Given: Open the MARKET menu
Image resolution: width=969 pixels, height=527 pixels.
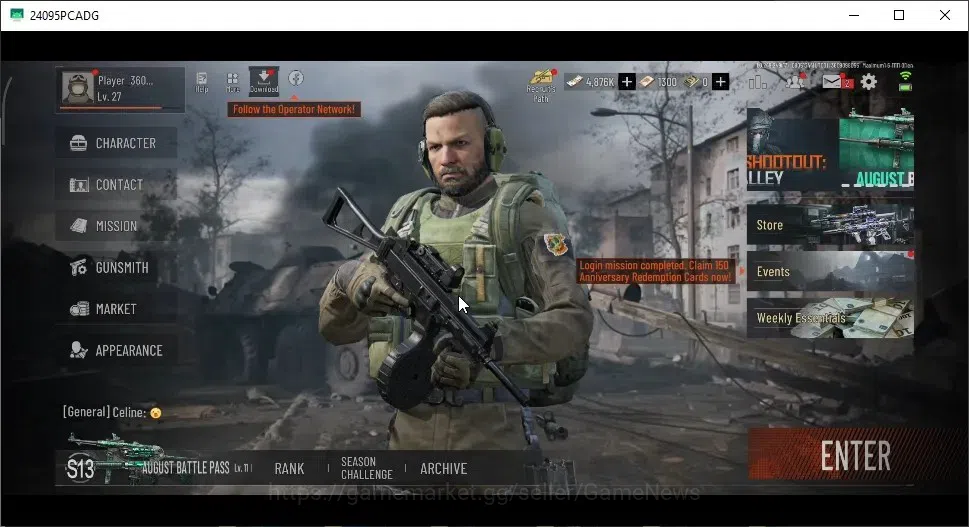Looking at the screenshot, I should [x=116, y=309].
